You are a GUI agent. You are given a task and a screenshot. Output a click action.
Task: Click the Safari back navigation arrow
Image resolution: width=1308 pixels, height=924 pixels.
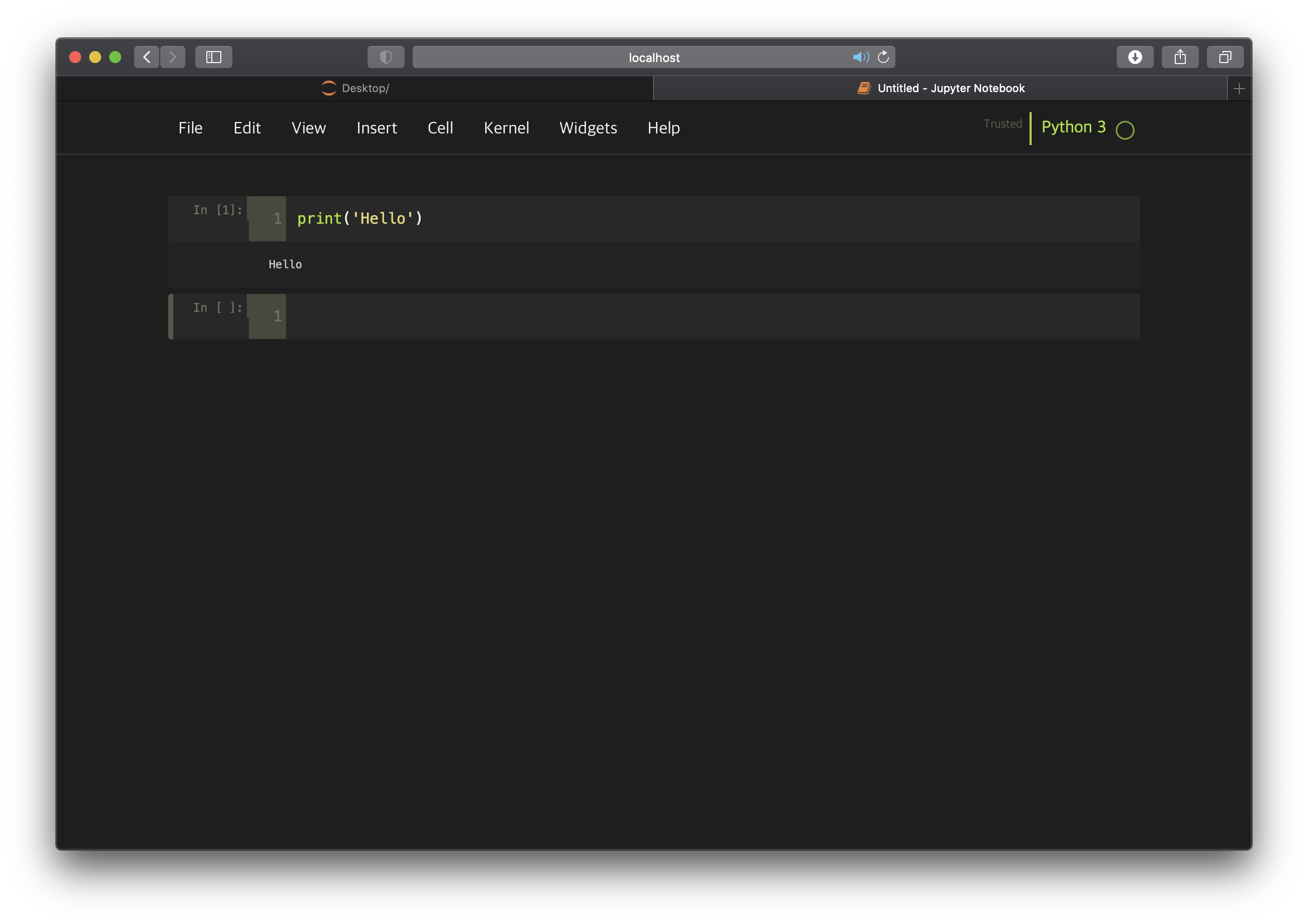tap(146, 57)
